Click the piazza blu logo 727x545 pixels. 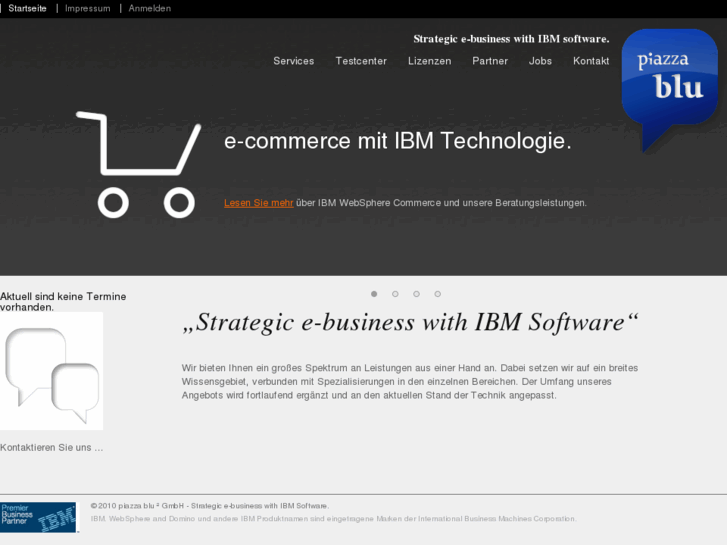[670, 90]
